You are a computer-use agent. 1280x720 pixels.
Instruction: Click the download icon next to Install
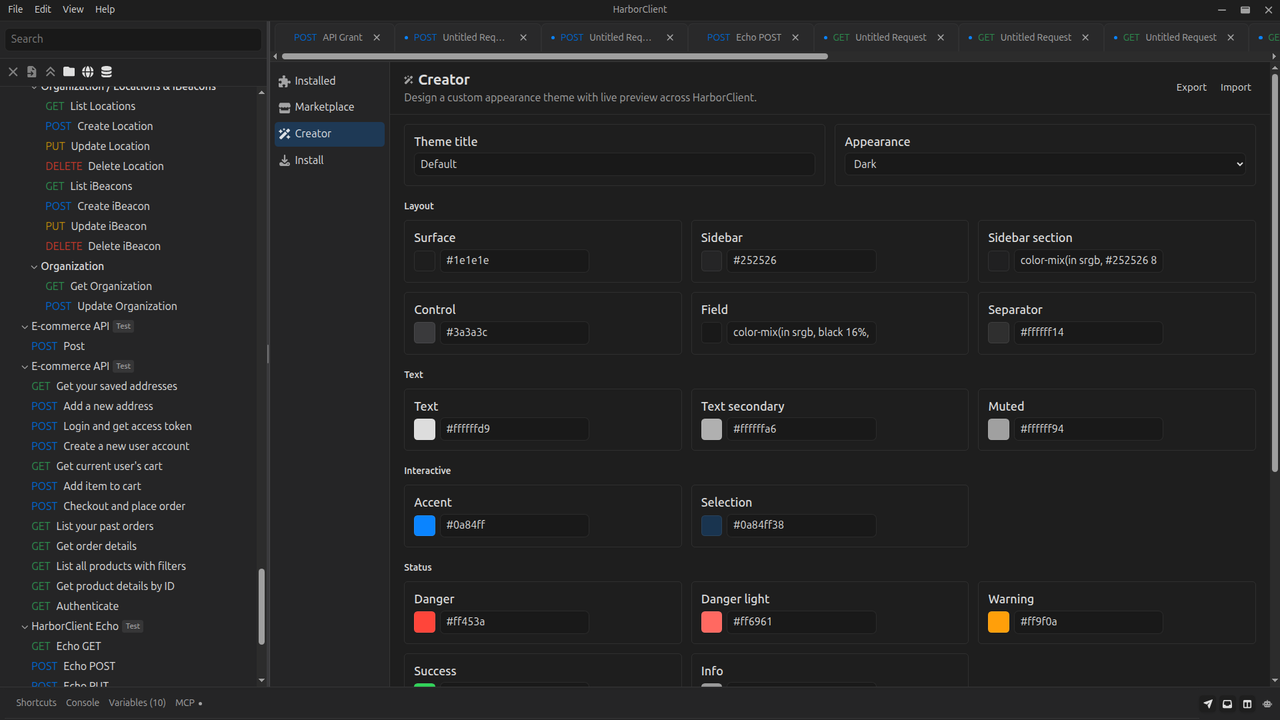coord(285,160)
